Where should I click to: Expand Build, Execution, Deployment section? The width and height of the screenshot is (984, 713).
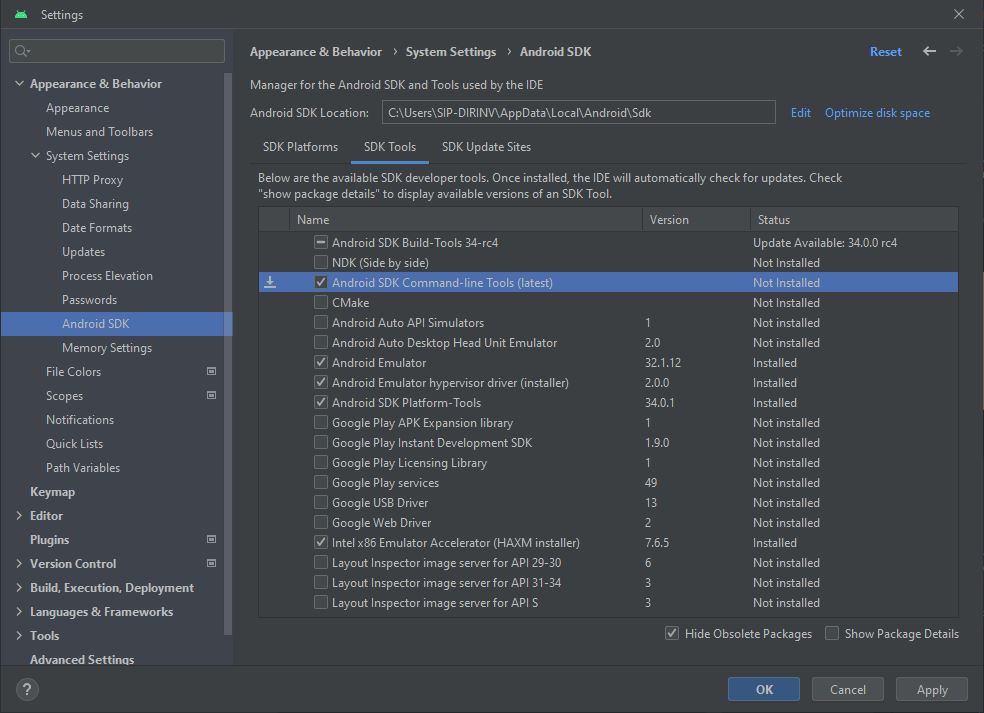pyautogui.click(x=19, y=588)
